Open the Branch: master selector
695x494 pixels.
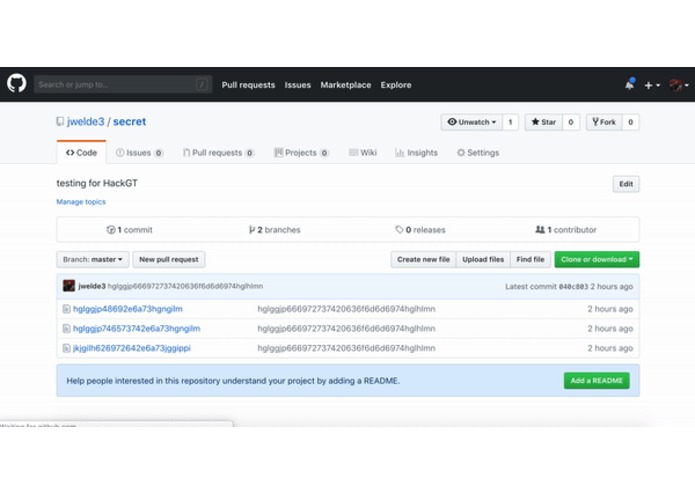93,259
